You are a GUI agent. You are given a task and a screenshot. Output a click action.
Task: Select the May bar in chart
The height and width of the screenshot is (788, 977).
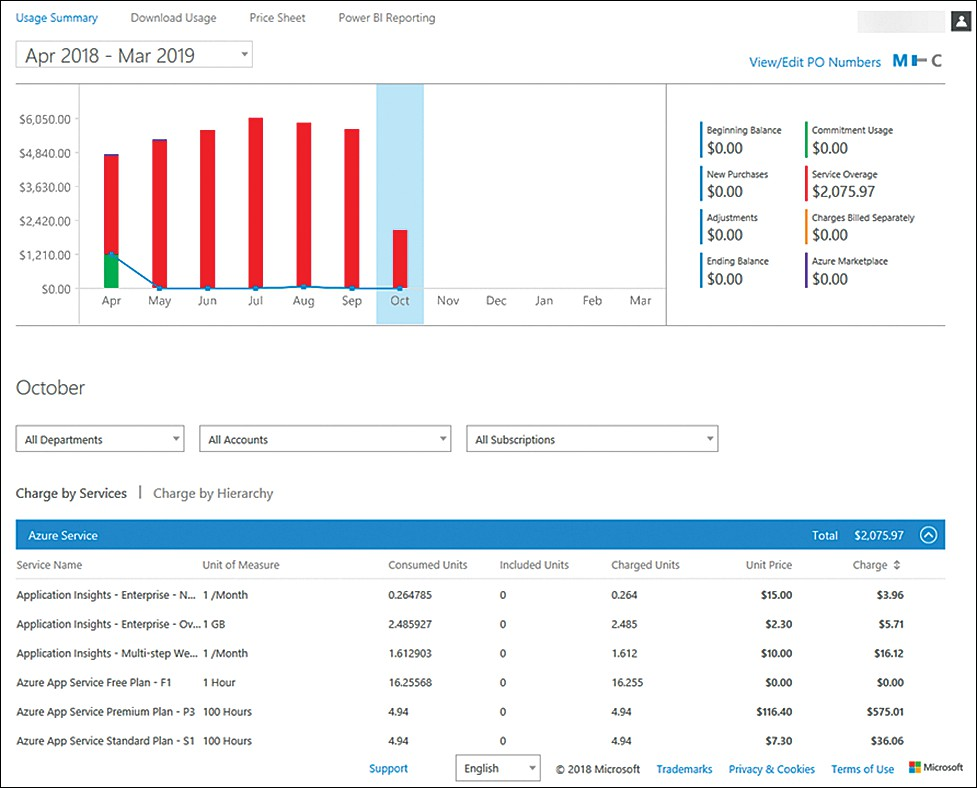(x=160, y=214)
